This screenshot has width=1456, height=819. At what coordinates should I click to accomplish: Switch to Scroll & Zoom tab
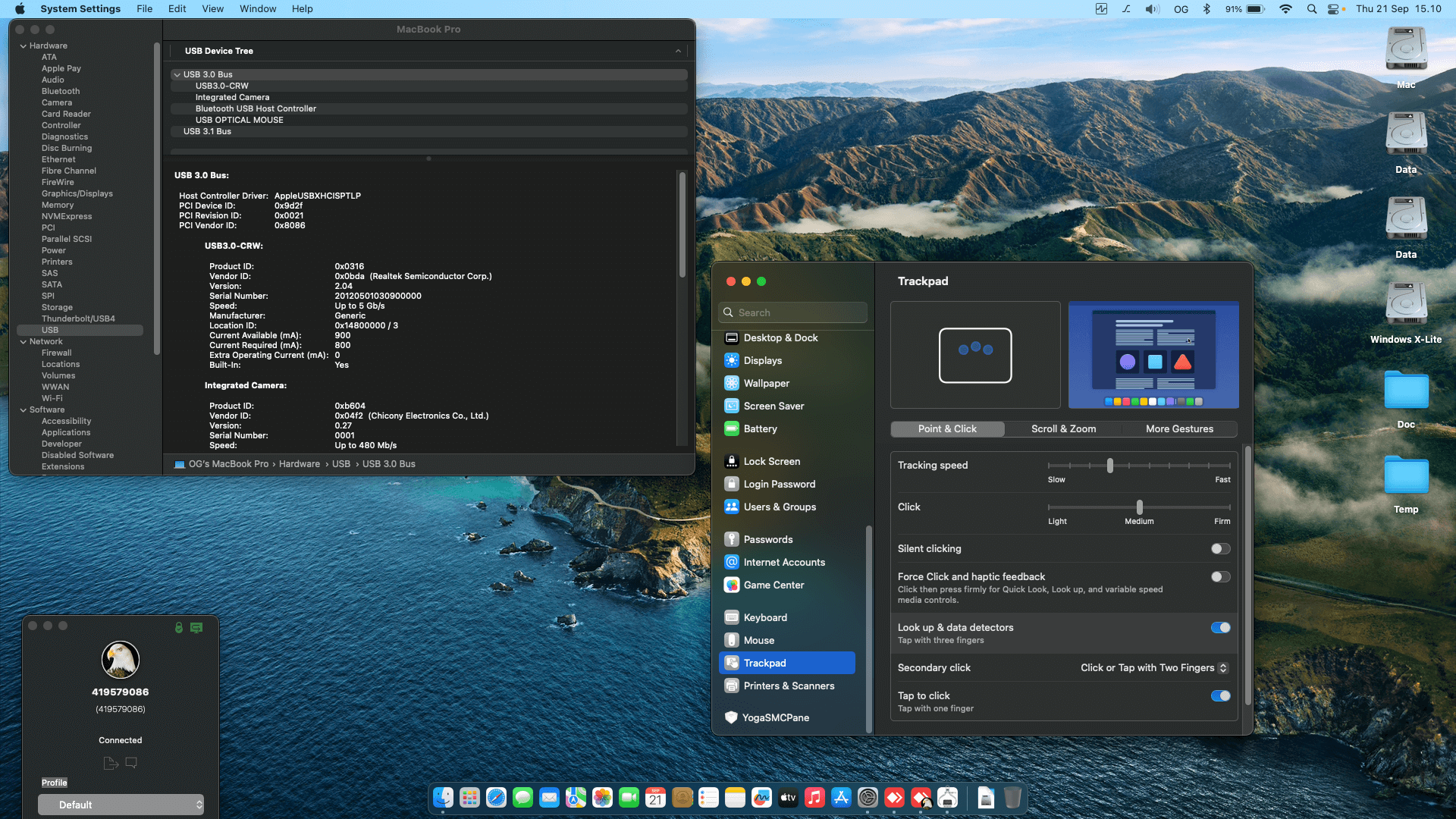pos(1063,429)
